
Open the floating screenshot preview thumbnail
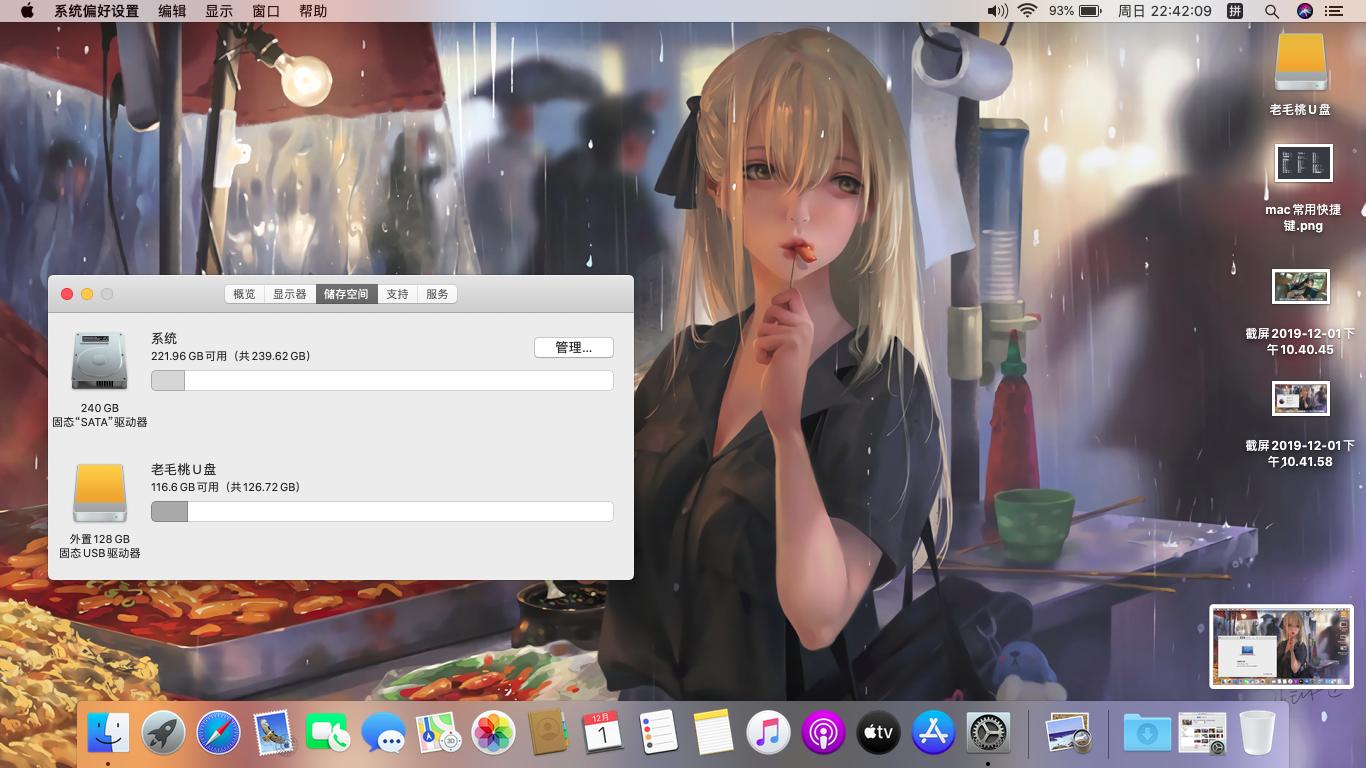click(1281, 646)
